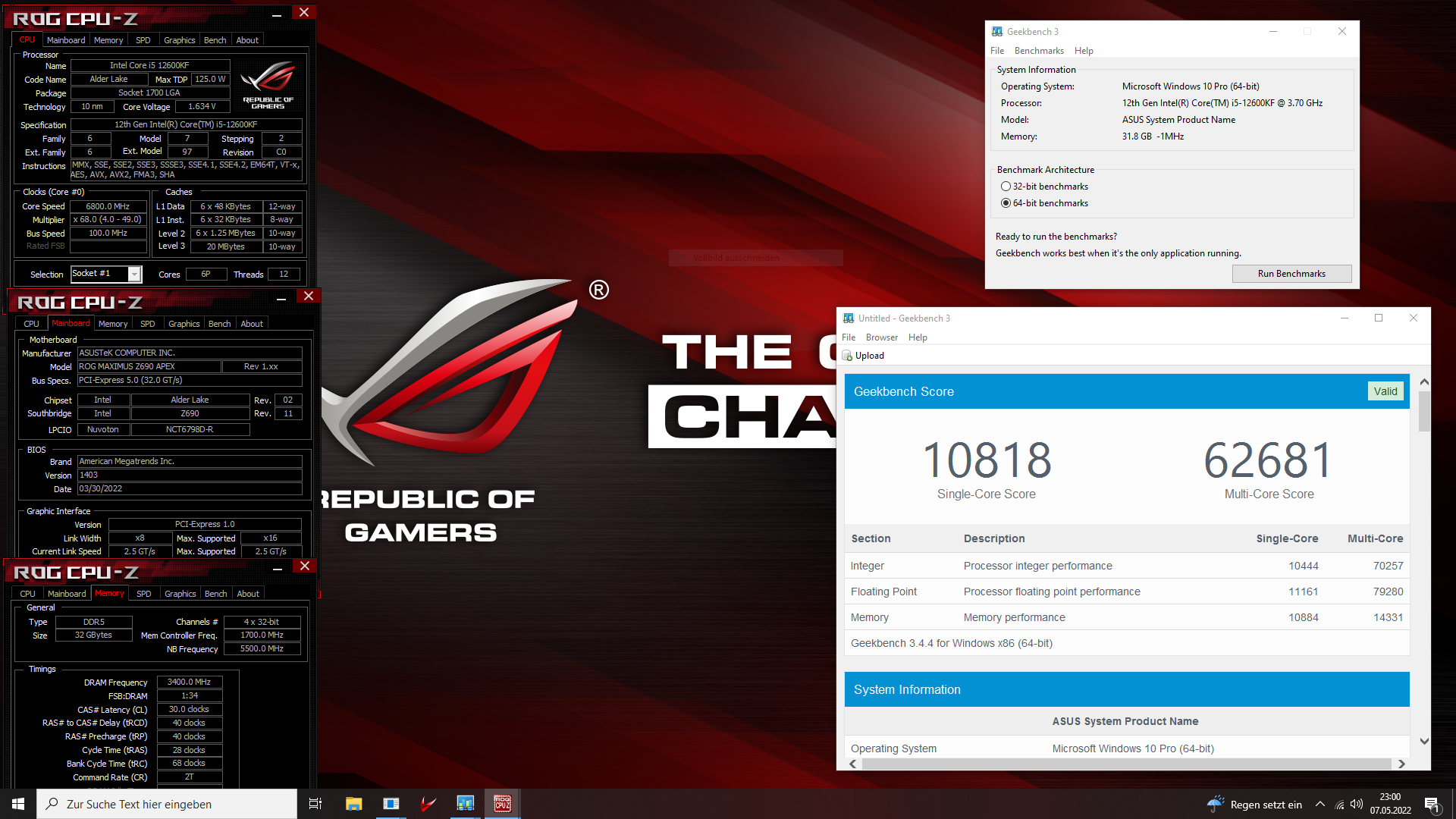Open network status tray icon

(1339, 805)
